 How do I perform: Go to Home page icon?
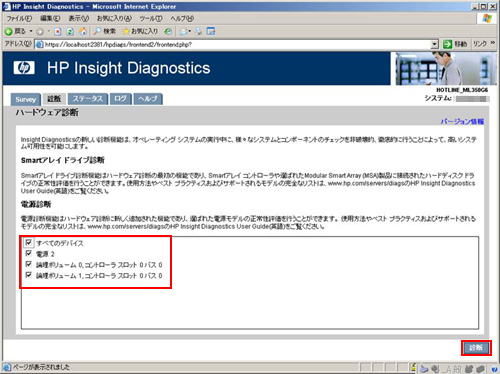[x=83, y=32]
